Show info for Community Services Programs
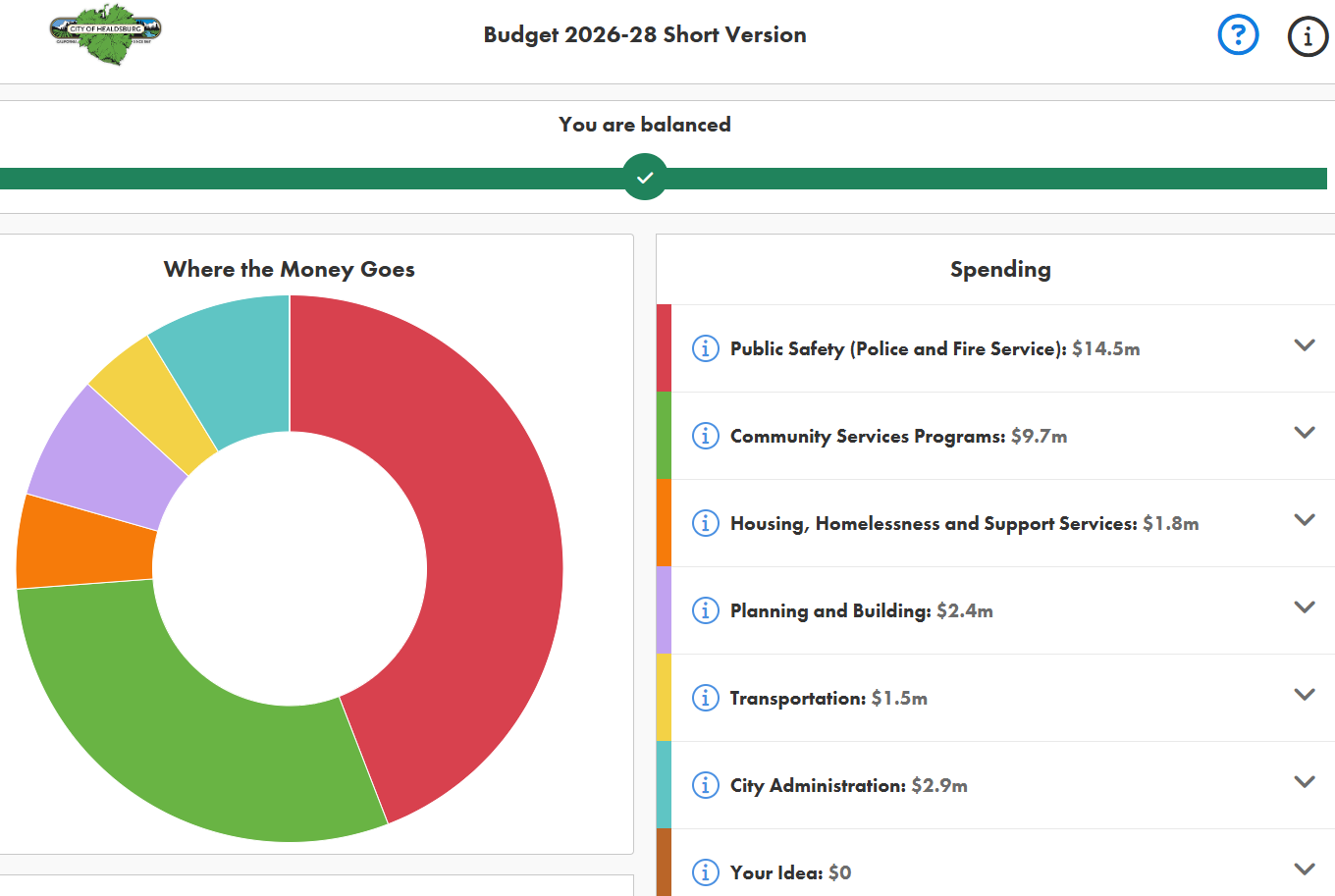The image size is (1335, 896). coord(705,436)
